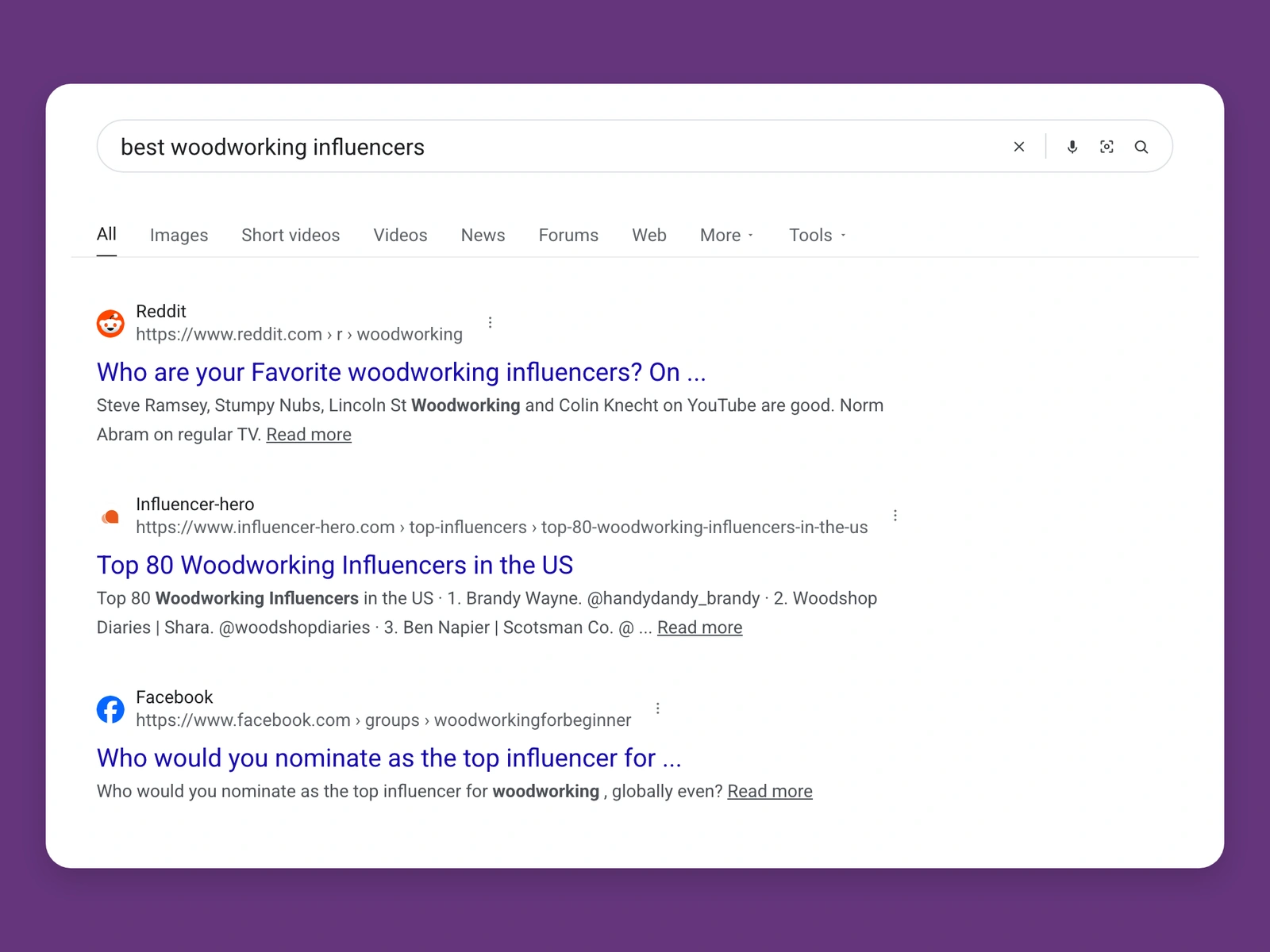Click the 'Facebook' site name

175,697
